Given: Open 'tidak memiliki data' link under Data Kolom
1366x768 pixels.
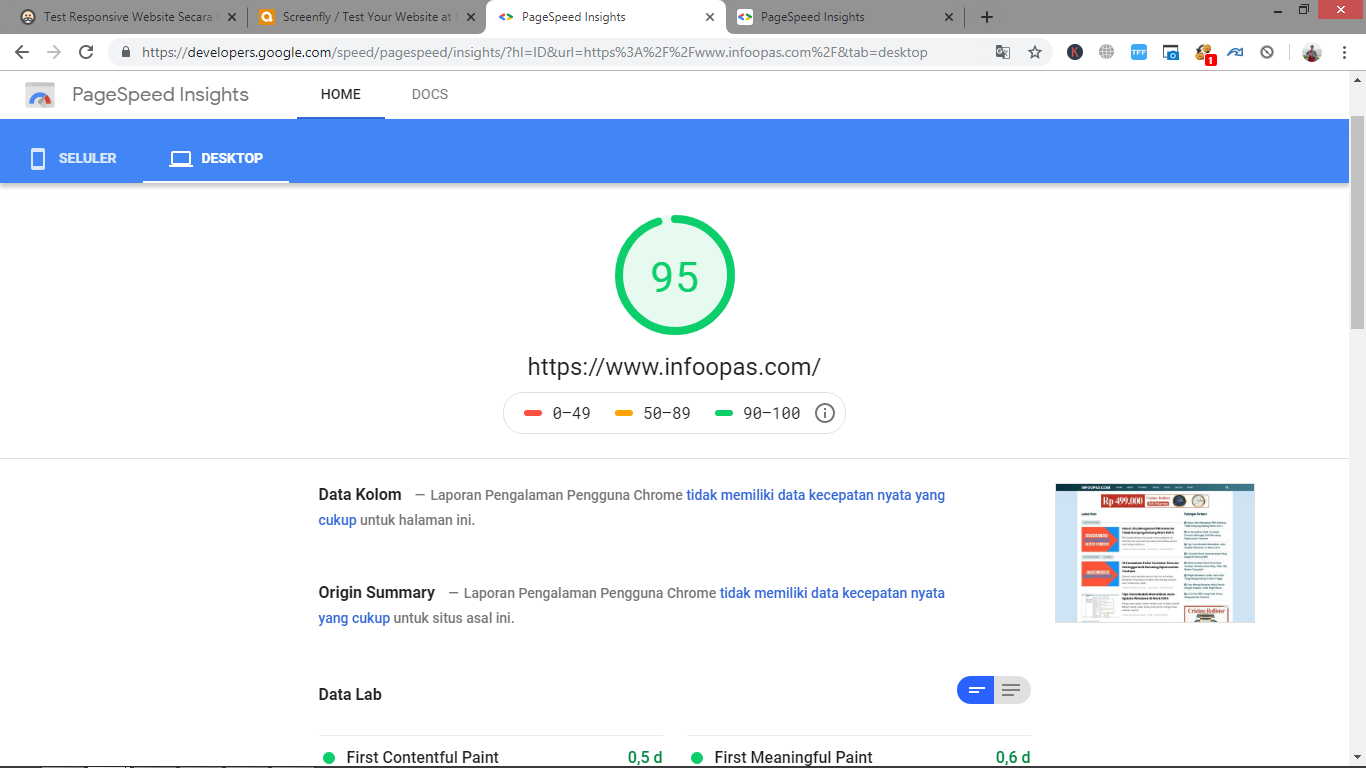Looking at the screenshot, I should click(815, 495).
